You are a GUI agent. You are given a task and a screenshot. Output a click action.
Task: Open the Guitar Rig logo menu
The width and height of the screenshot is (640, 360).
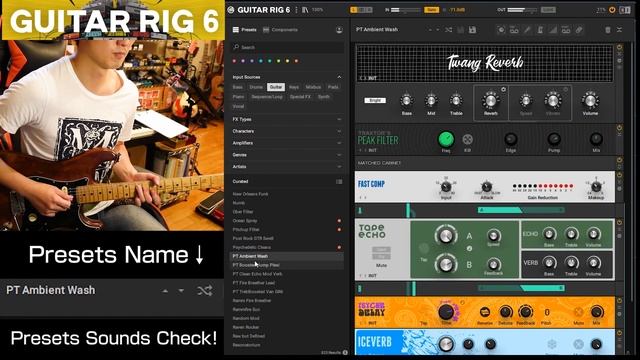pyautogui.click(x=231, y=9)
